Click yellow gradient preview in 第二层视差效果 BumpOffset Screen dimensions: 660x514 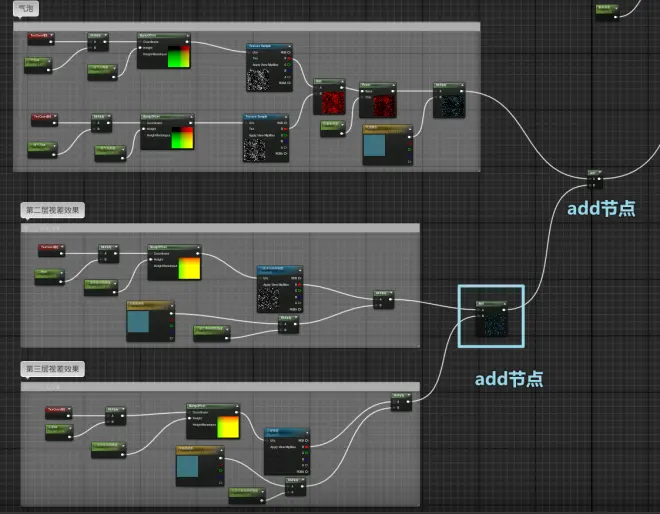click(189, 269)
